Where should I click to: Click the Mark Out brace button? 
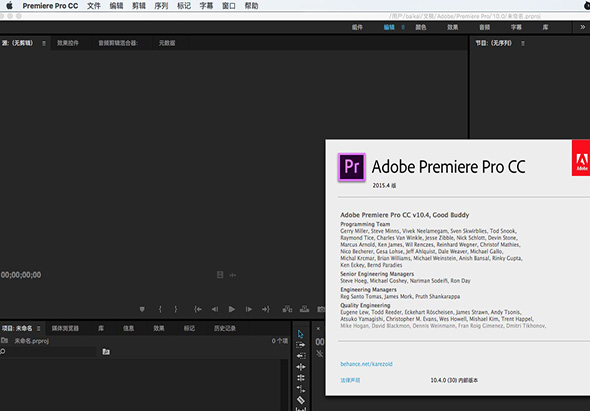point(175,309)
